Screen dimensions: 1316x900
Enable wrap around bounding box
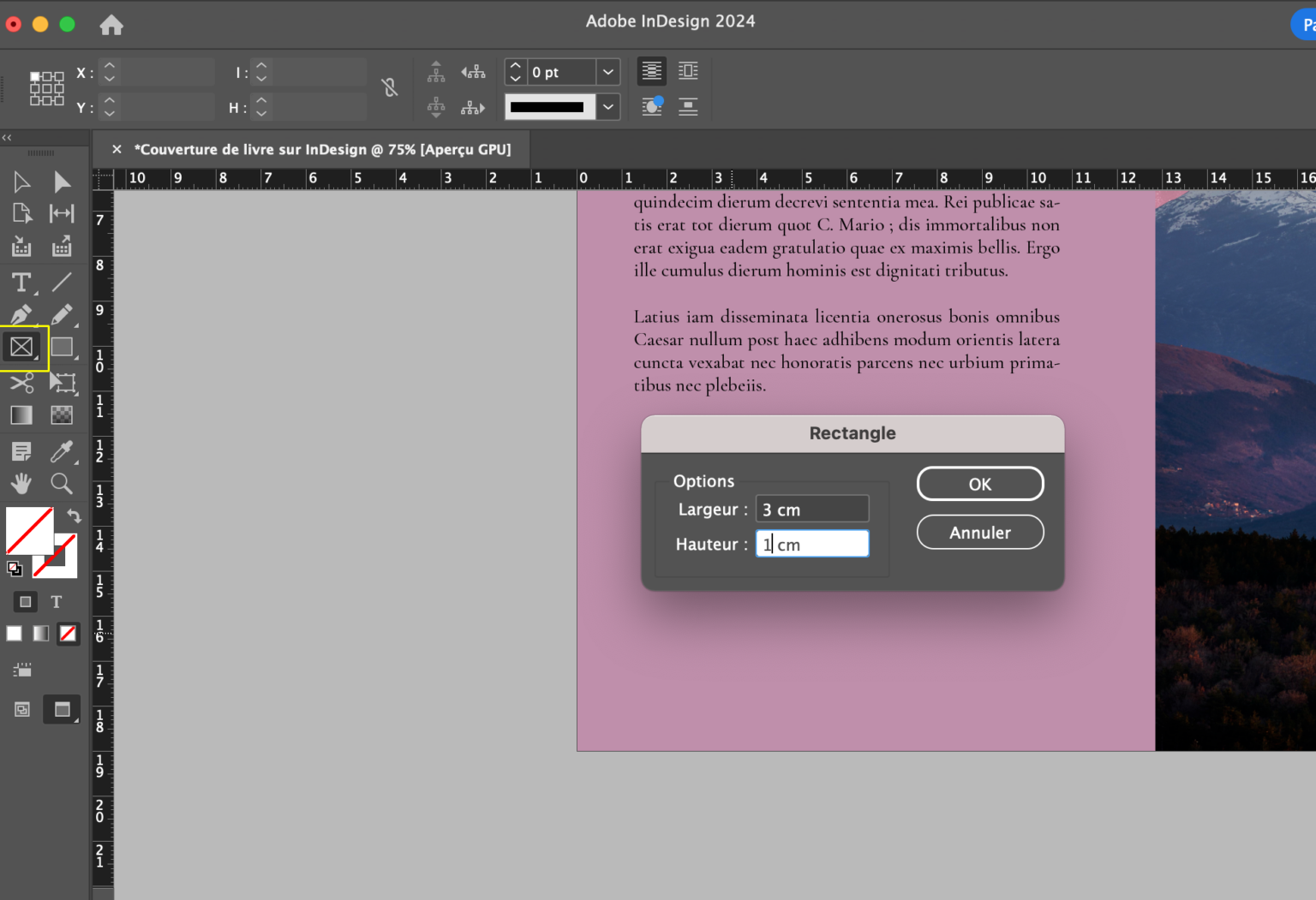point(688,71)
